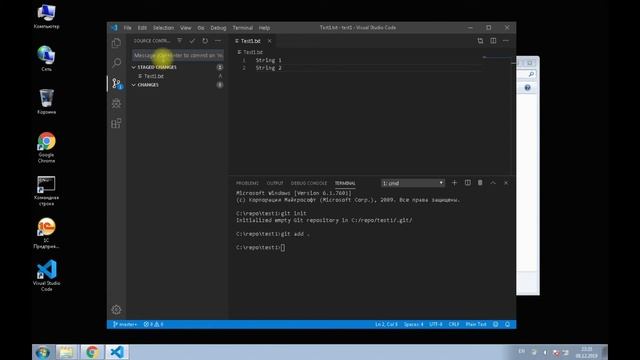Split the terminal

[468, 183]
